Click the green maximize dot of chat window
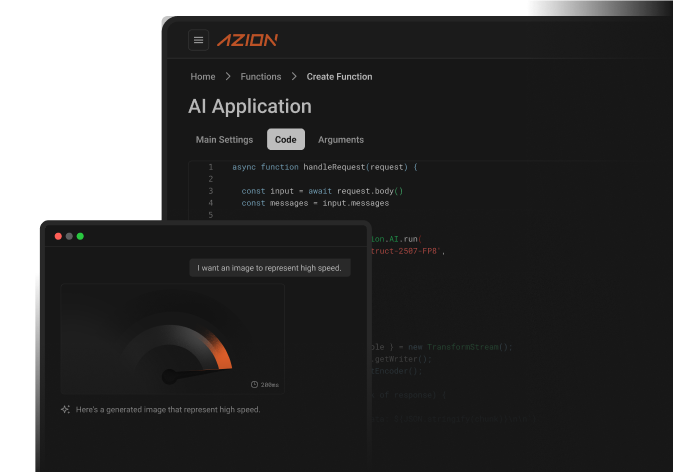 point(80,236)
